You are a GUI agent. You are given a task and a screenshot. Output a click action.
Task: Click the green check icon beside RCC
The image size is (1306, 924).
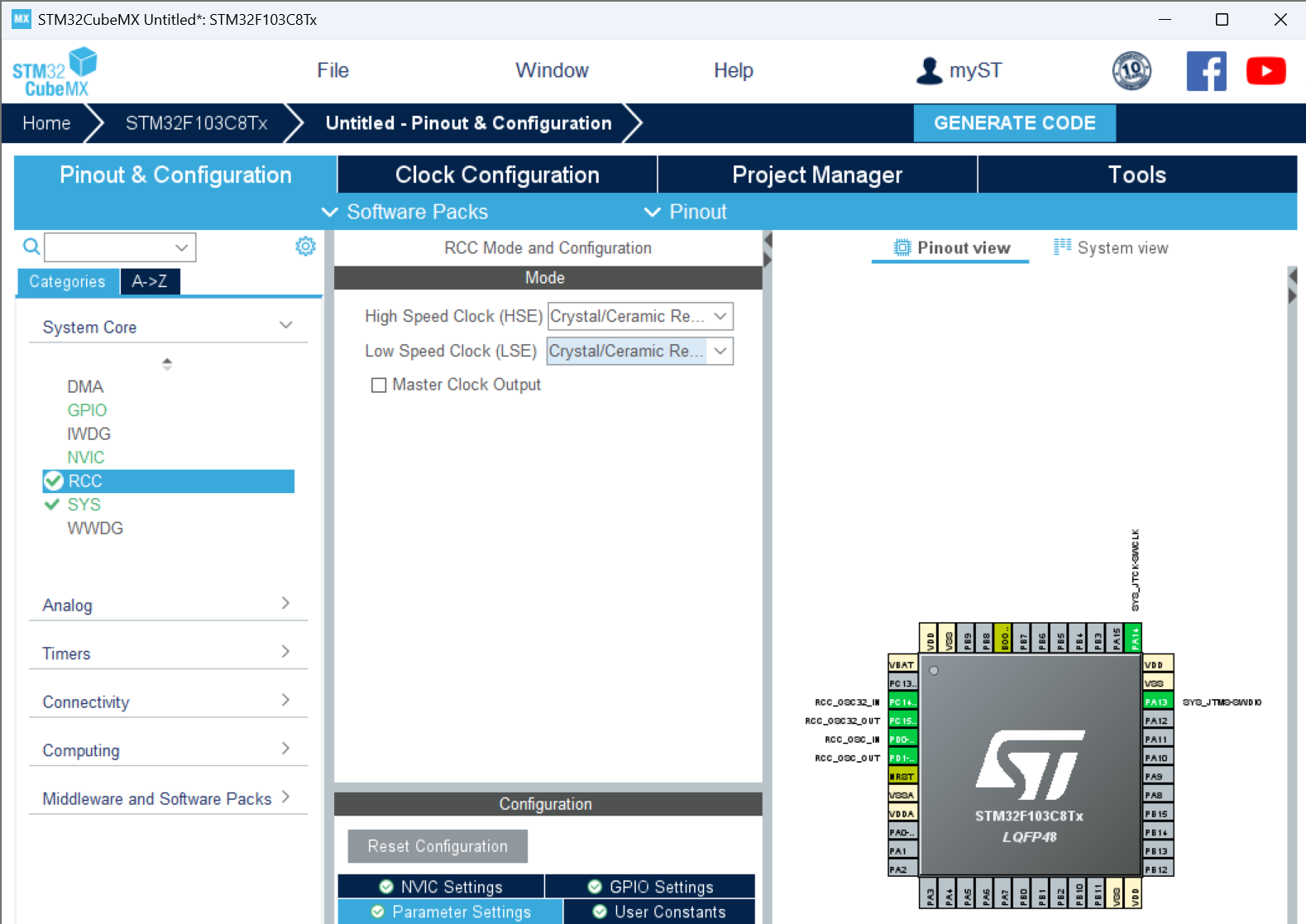tap(54, 481)
